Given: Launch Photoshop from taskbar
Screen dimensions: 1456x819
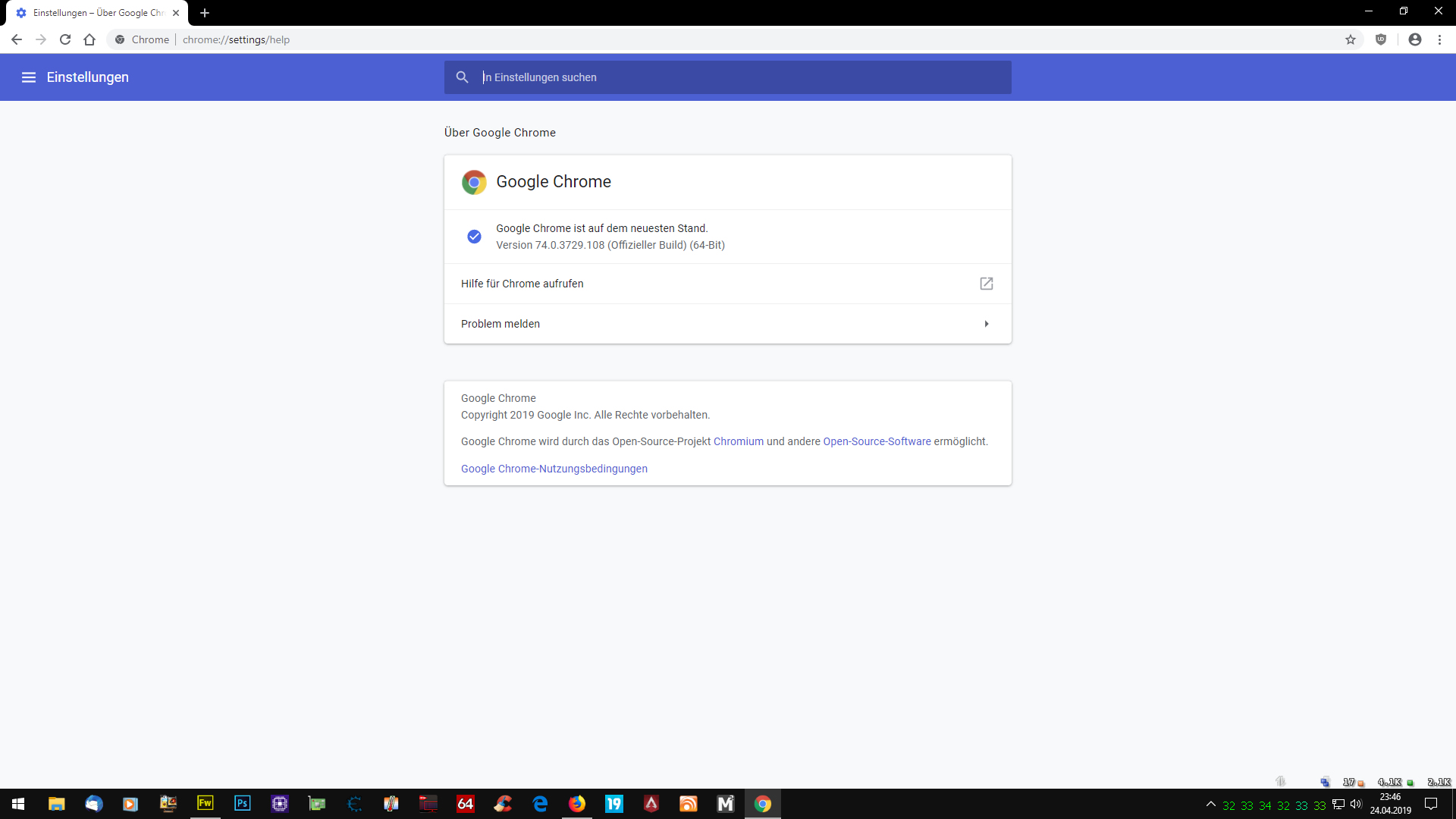Looking at the screenshot, I should click(242, 804).
